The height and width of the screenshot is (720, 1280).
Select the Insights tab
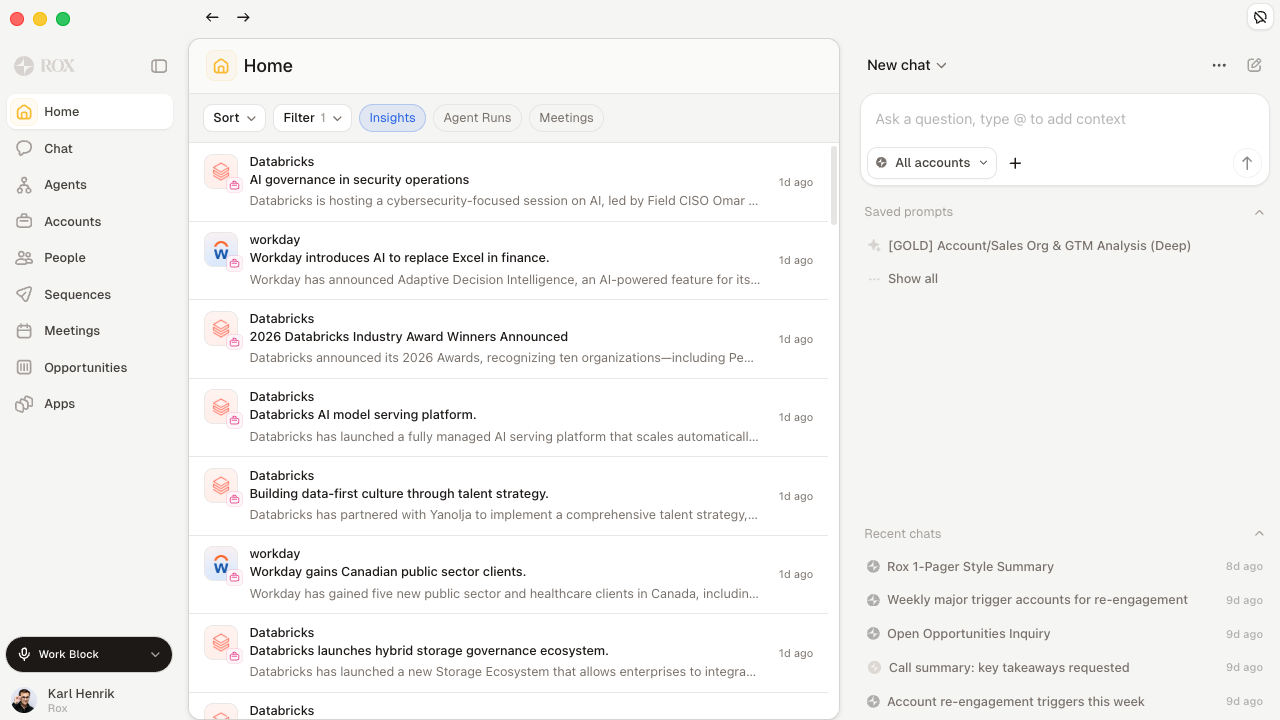click(x=392, y=118)
